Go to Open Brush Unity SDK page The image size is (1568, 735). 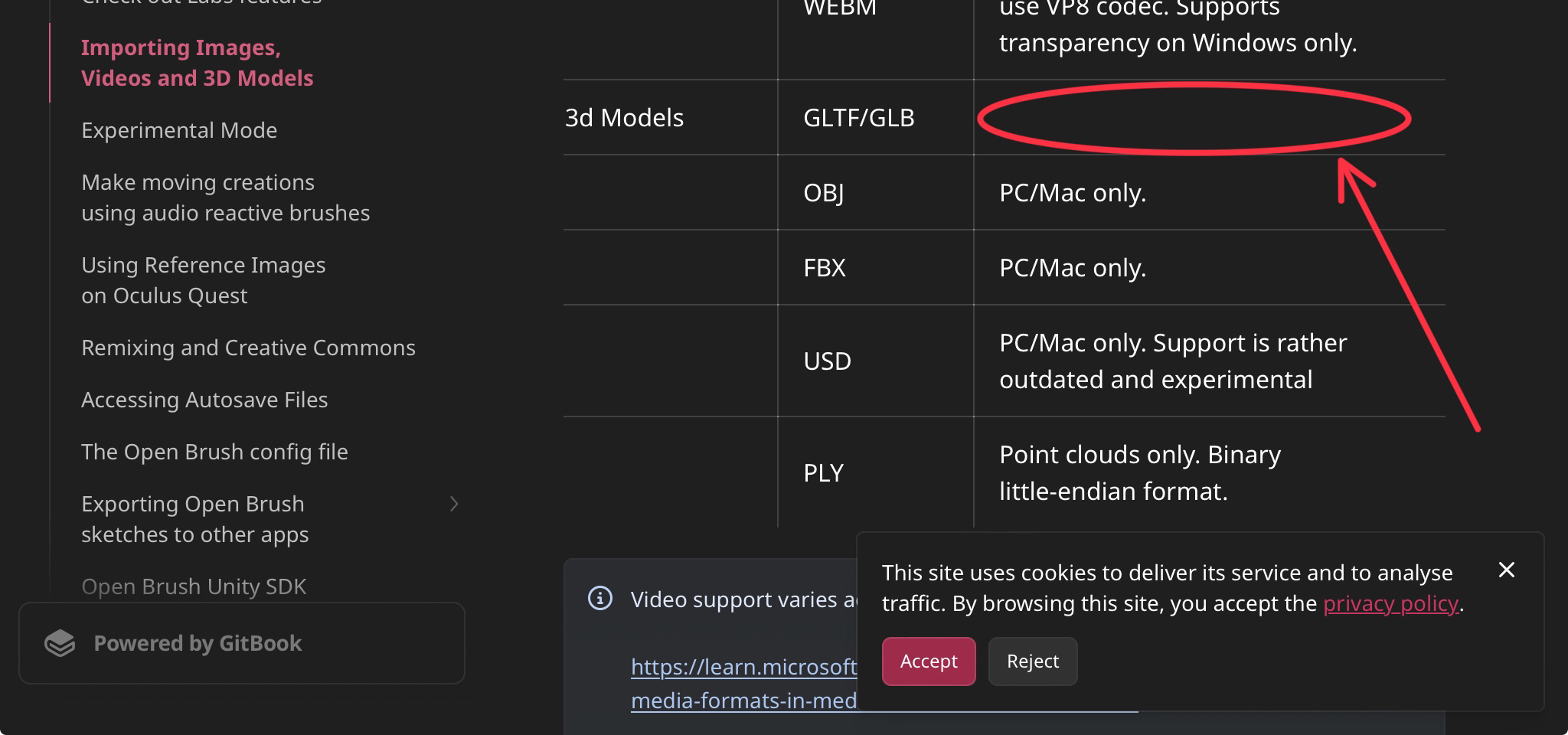pos(194,586)
